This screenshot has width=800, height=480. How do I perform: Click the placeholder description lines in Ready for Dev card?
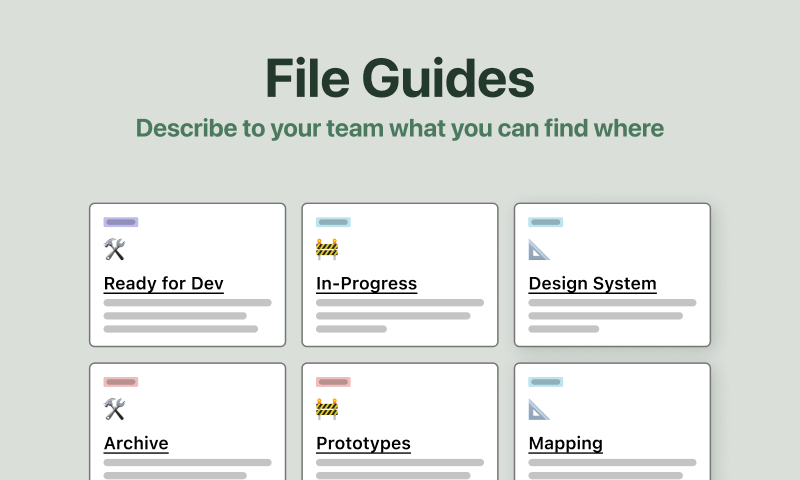coord(188,316)
